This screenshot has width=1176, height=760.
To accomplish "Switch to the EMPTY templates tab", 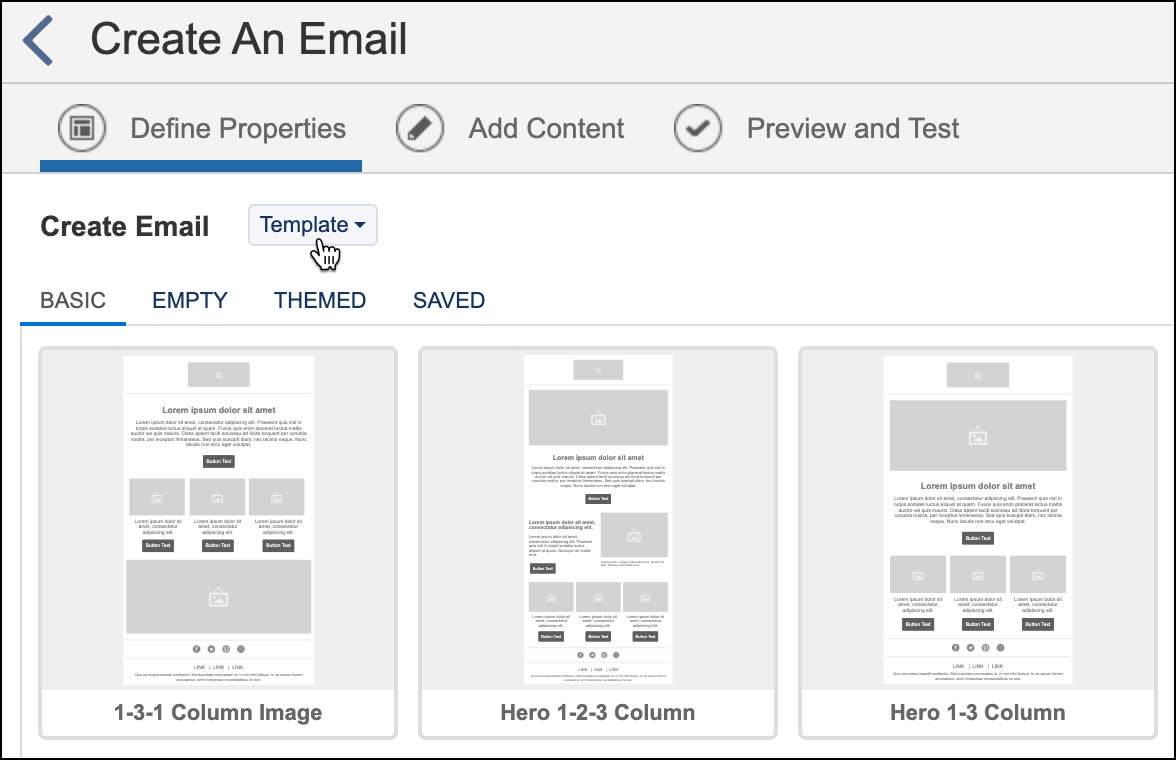I will [190, 300].
